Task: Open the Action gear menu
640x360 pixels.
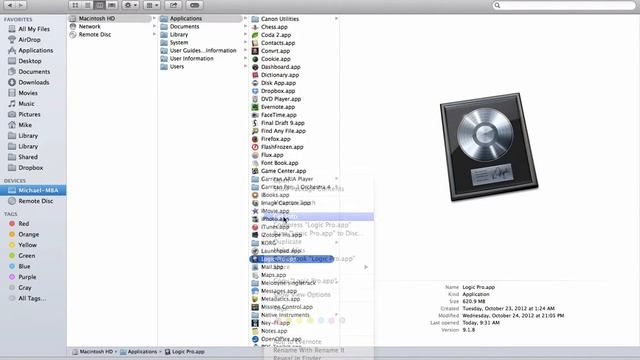Action: 131,5
